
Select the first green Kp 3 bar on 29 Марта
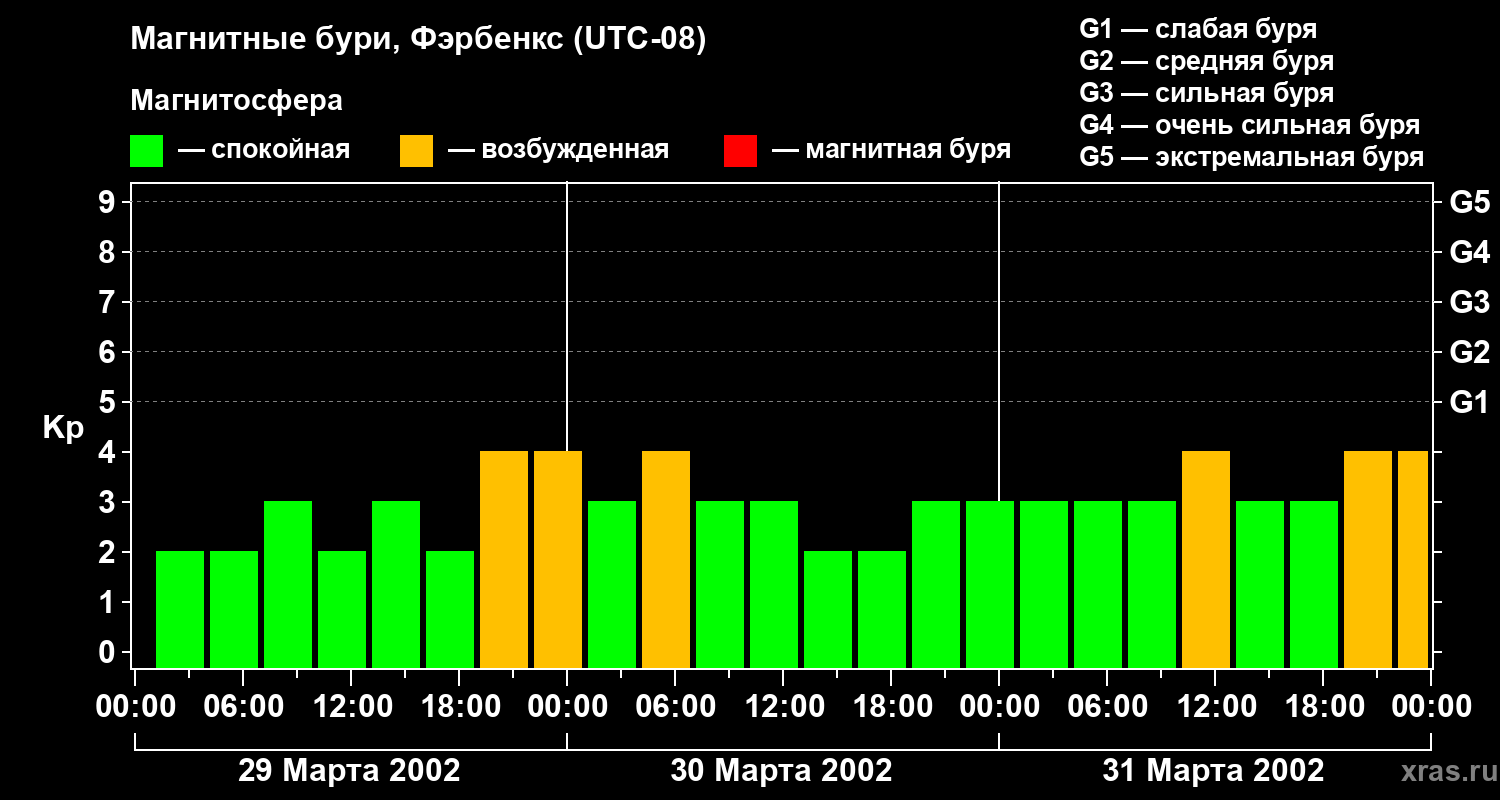click(x=288, y=585)
